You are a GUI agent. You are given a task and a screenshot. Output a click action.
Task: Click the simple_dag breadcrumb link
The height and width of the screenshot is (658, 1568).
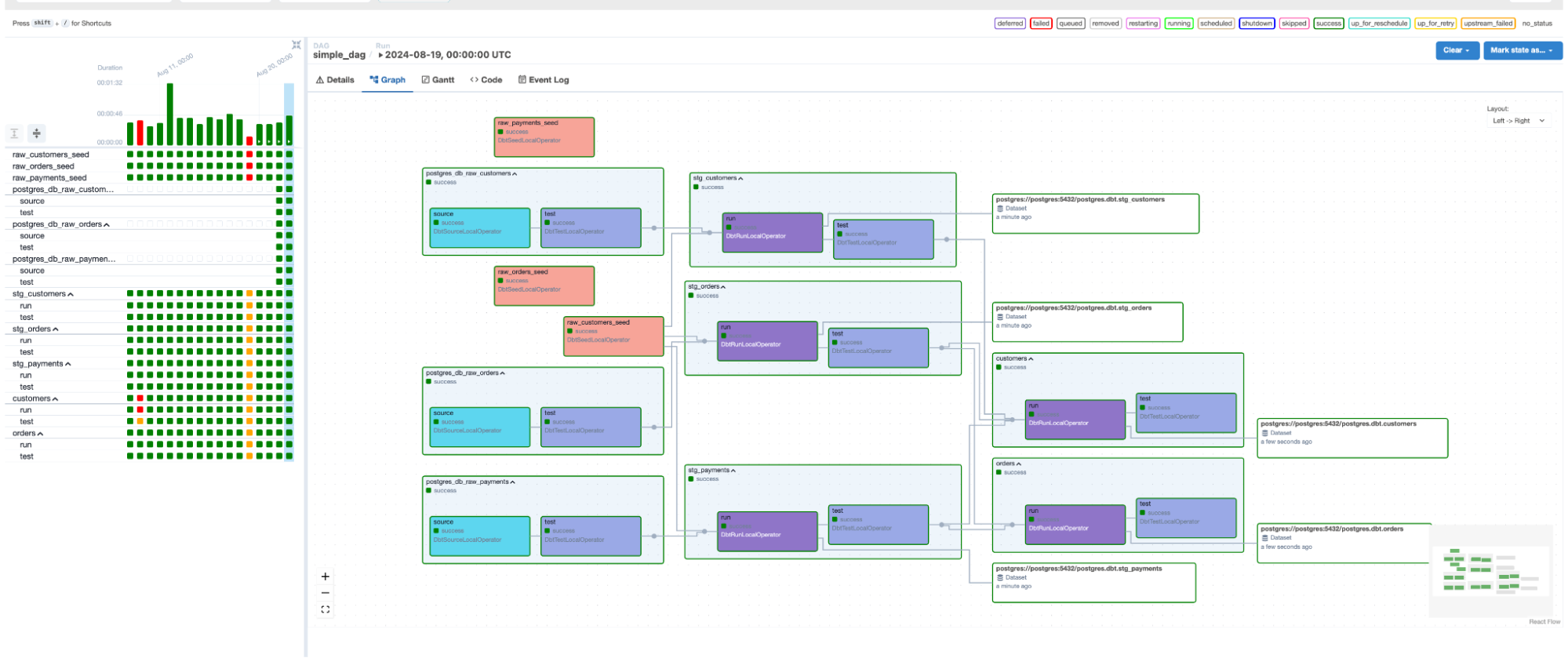pos(339,55)
